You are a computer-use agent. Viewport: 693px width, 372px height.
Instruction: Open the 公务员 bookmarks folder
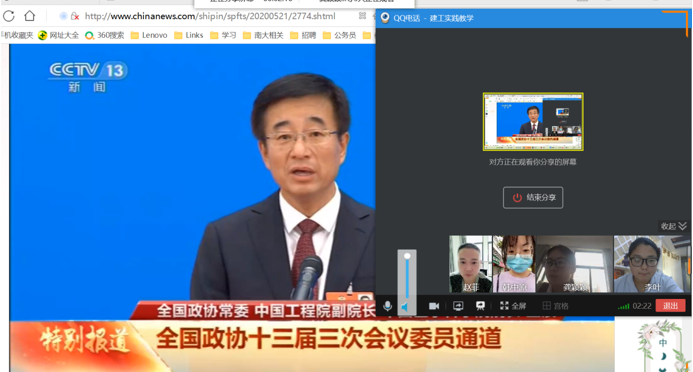[x=339, y=35]
